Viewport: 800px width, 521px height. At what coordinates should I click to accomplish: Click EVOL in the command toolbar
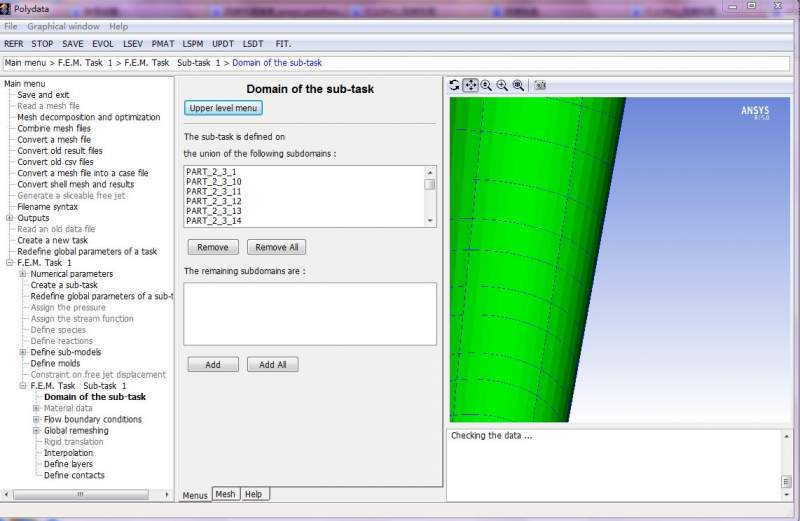[103, 44]
